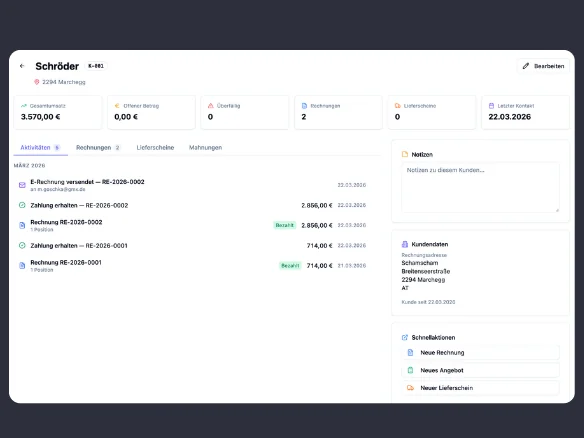The width and height of the screenshot is (584, 438).
Task: Click the envelope icon for E-Rechnung versendet
Action: coord(22,185)
